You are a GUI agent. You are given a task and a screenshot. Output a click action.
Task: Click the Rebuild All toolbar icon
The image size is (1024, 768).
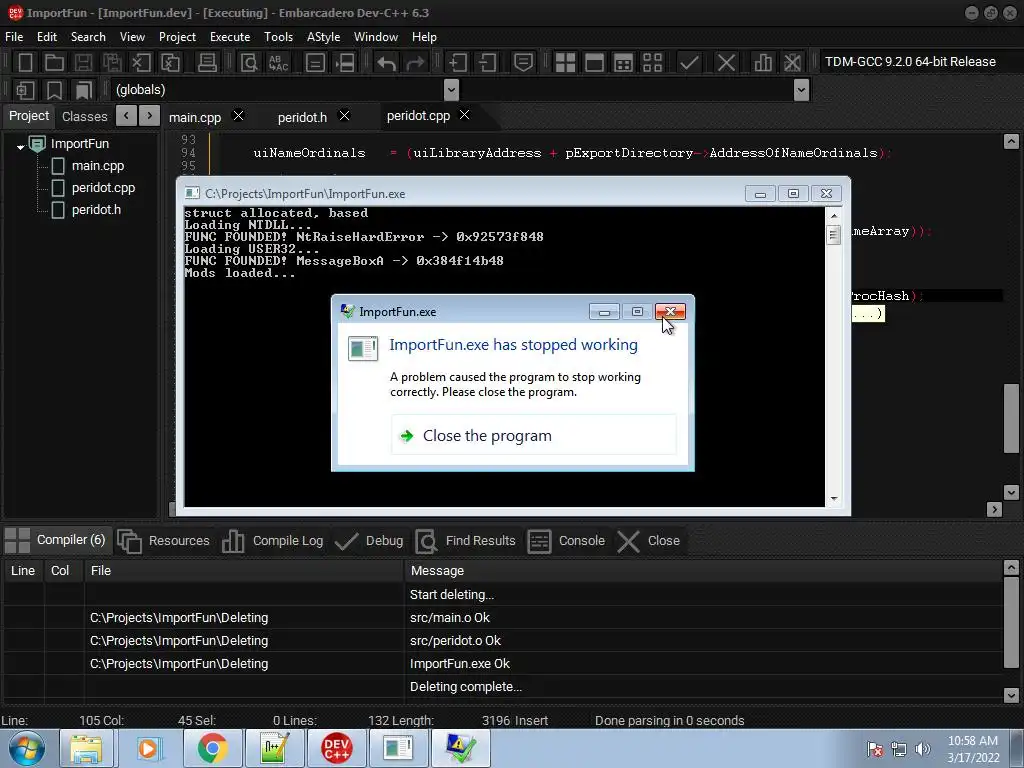[x=652, y=63]
